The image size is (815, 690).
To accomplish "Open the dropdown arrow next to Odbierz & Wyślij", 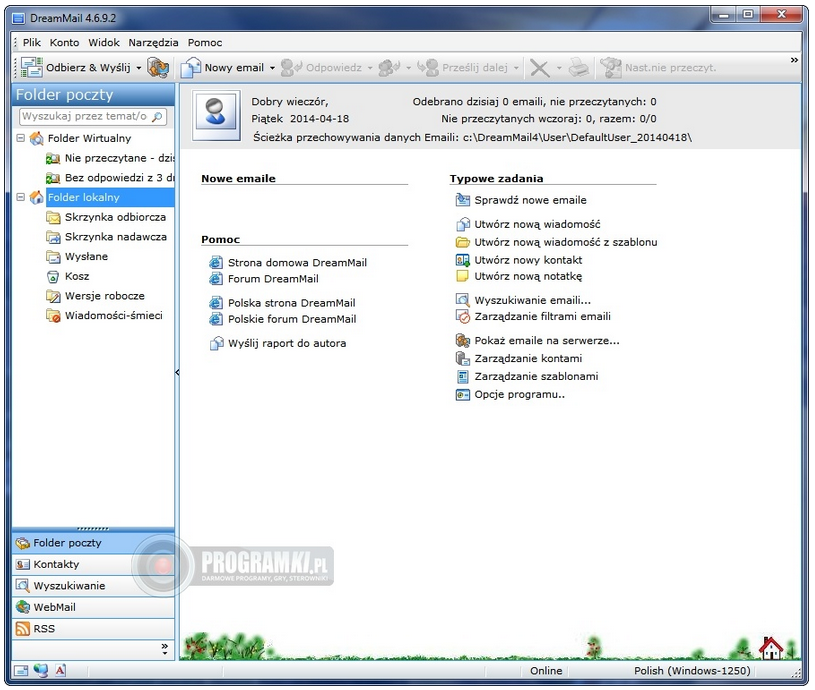I will [x=139, y=68].
